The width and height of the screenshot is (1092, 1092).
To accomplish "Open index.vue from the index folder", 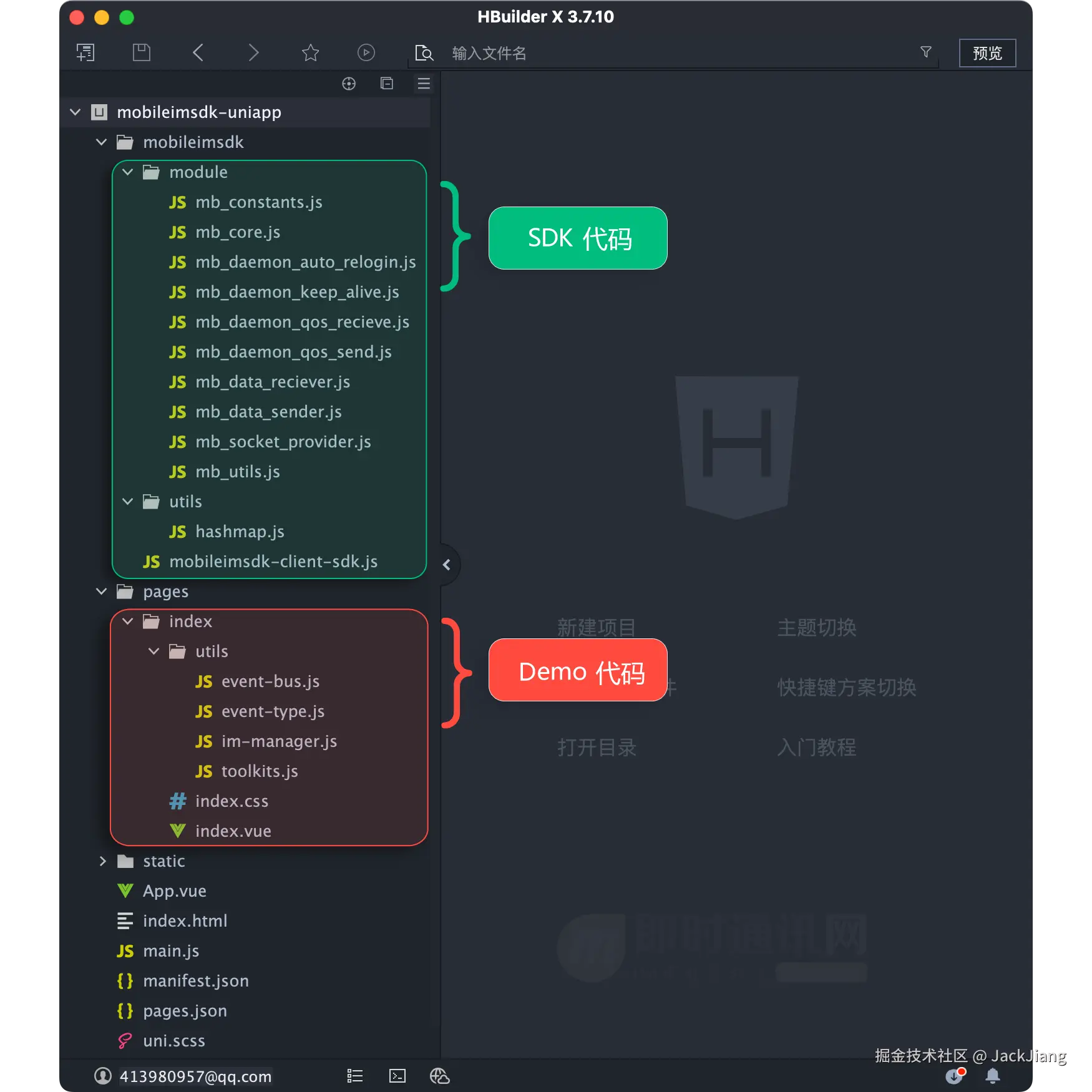I will (233, 831).
